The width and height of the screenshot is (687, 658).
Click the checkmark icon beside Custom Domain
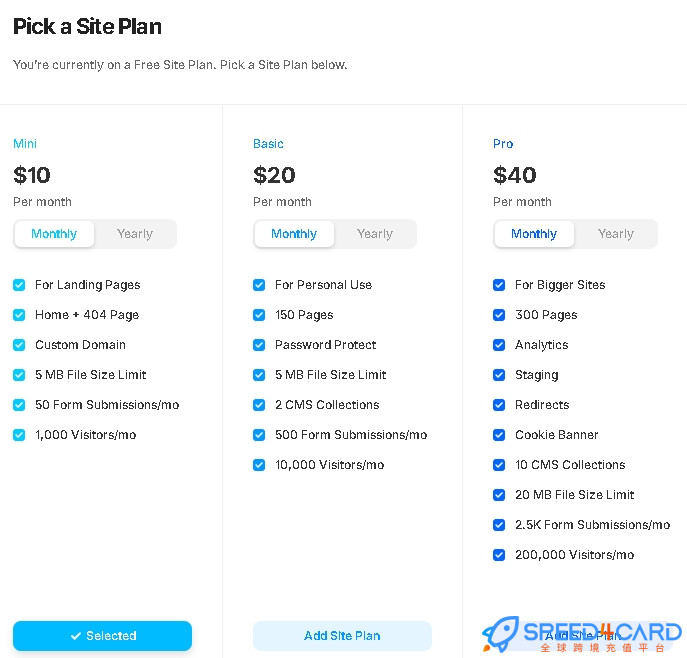pyautogui.click(x=19, y=345)
